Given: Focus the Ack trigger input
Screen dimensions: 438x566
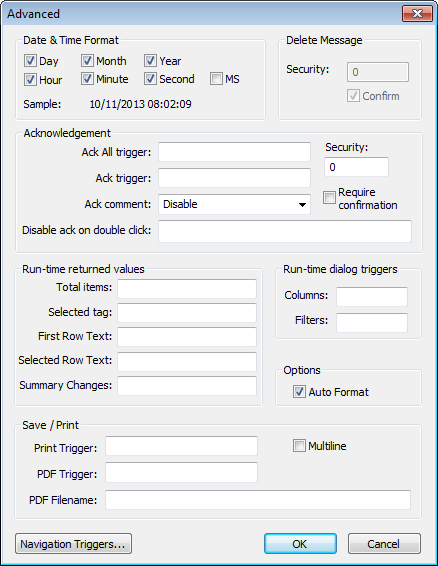Looking at the screenshot, I should coord(234,178).
